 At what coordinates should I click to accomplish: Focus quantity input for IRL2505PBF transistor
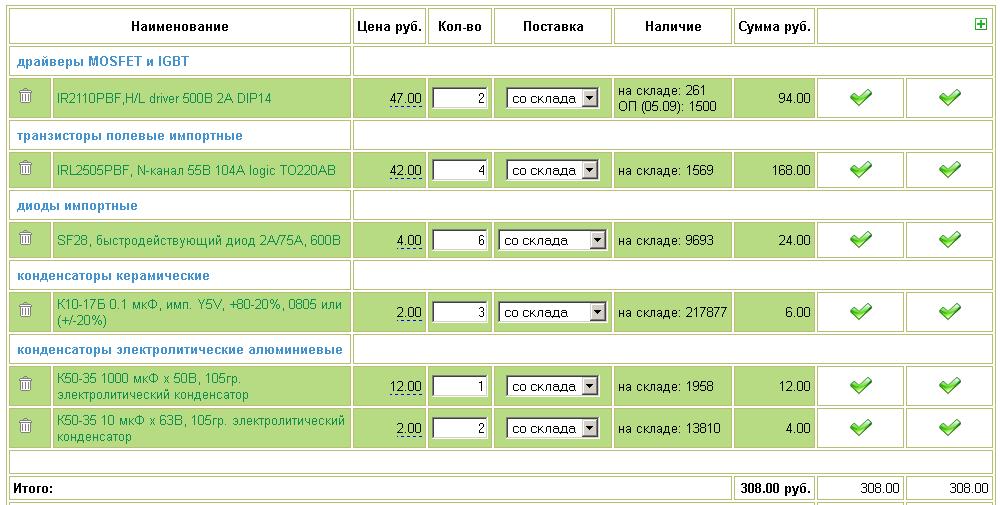click(460, 171)
